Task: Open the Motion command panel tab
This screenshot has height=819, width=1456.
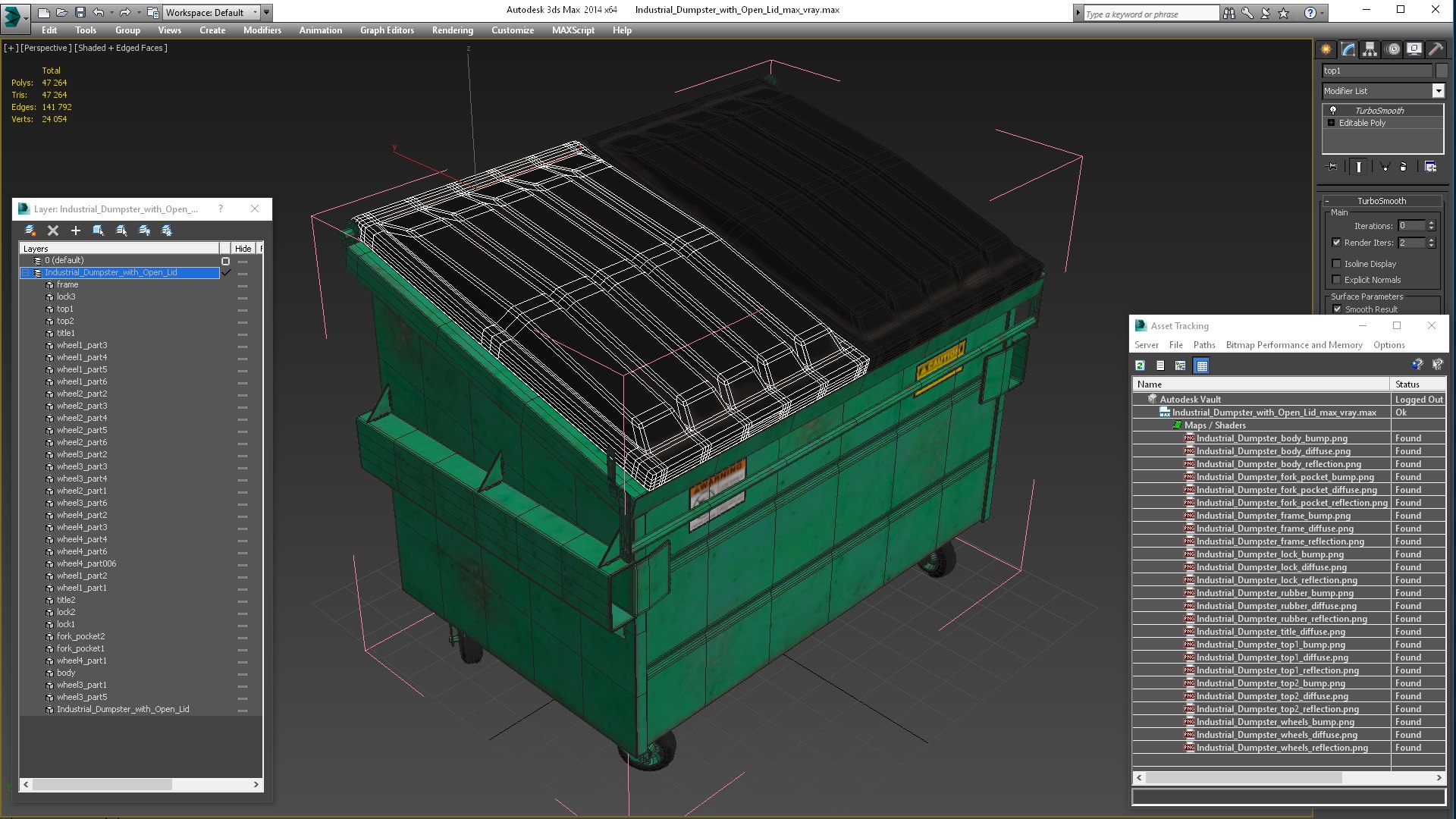Action: [x=1393, y=49]
